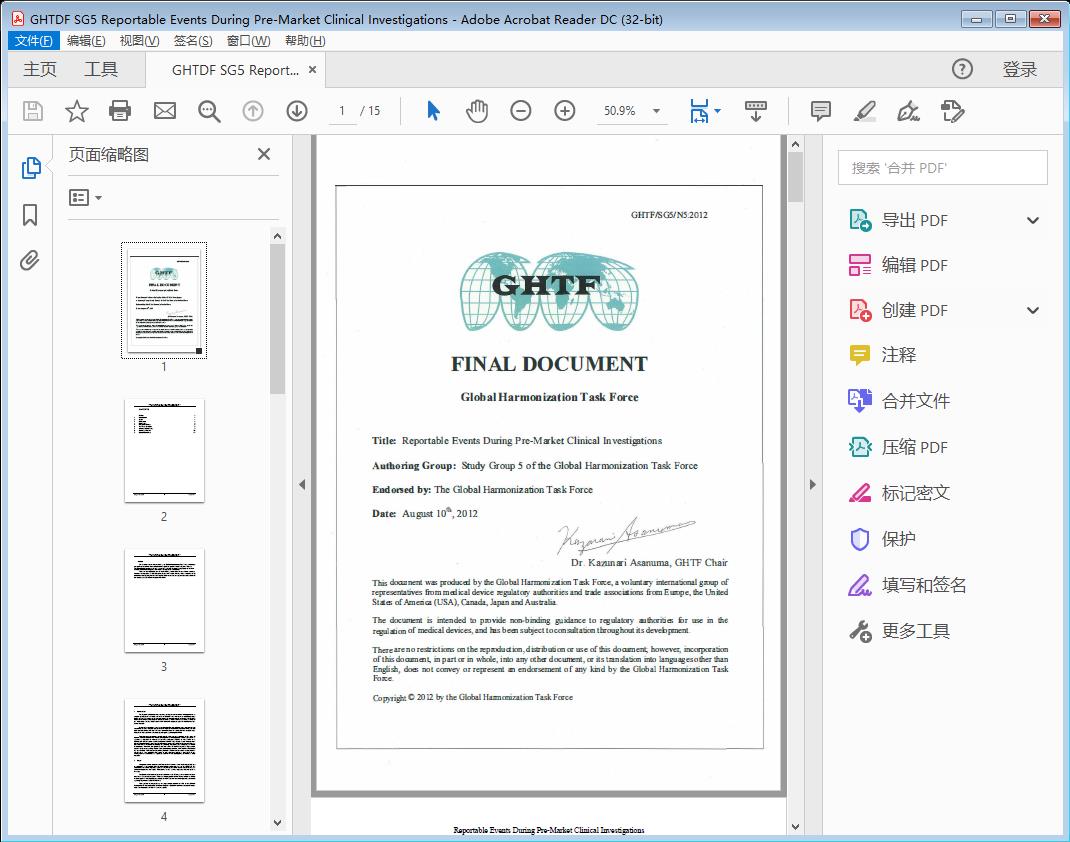Open the Print dialog via printer icon
Screen dimensions: 1070x842
120,111
